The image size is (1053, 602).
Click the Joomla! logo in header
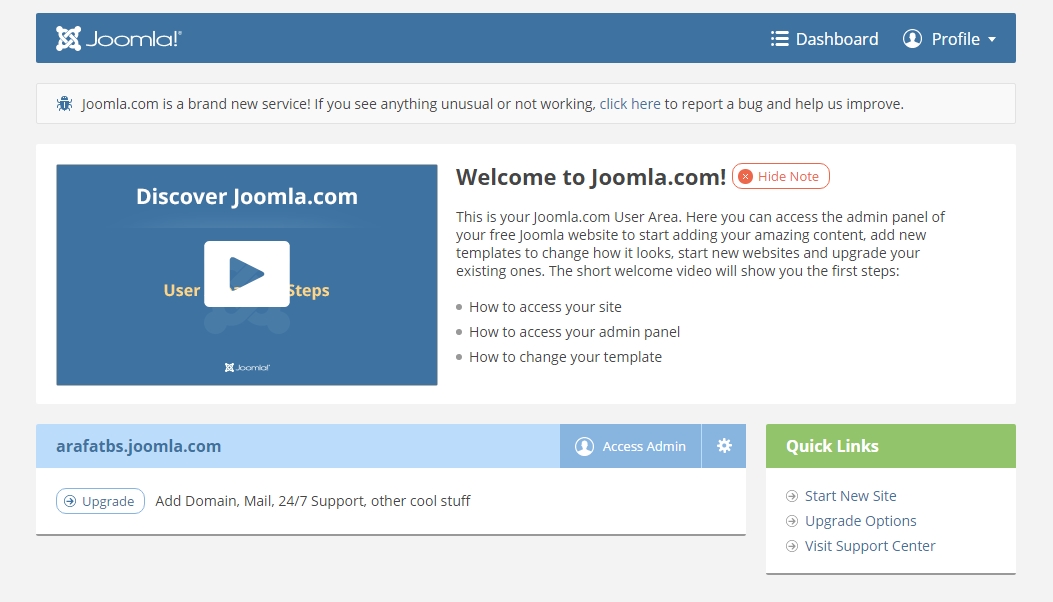coord(118,39)
